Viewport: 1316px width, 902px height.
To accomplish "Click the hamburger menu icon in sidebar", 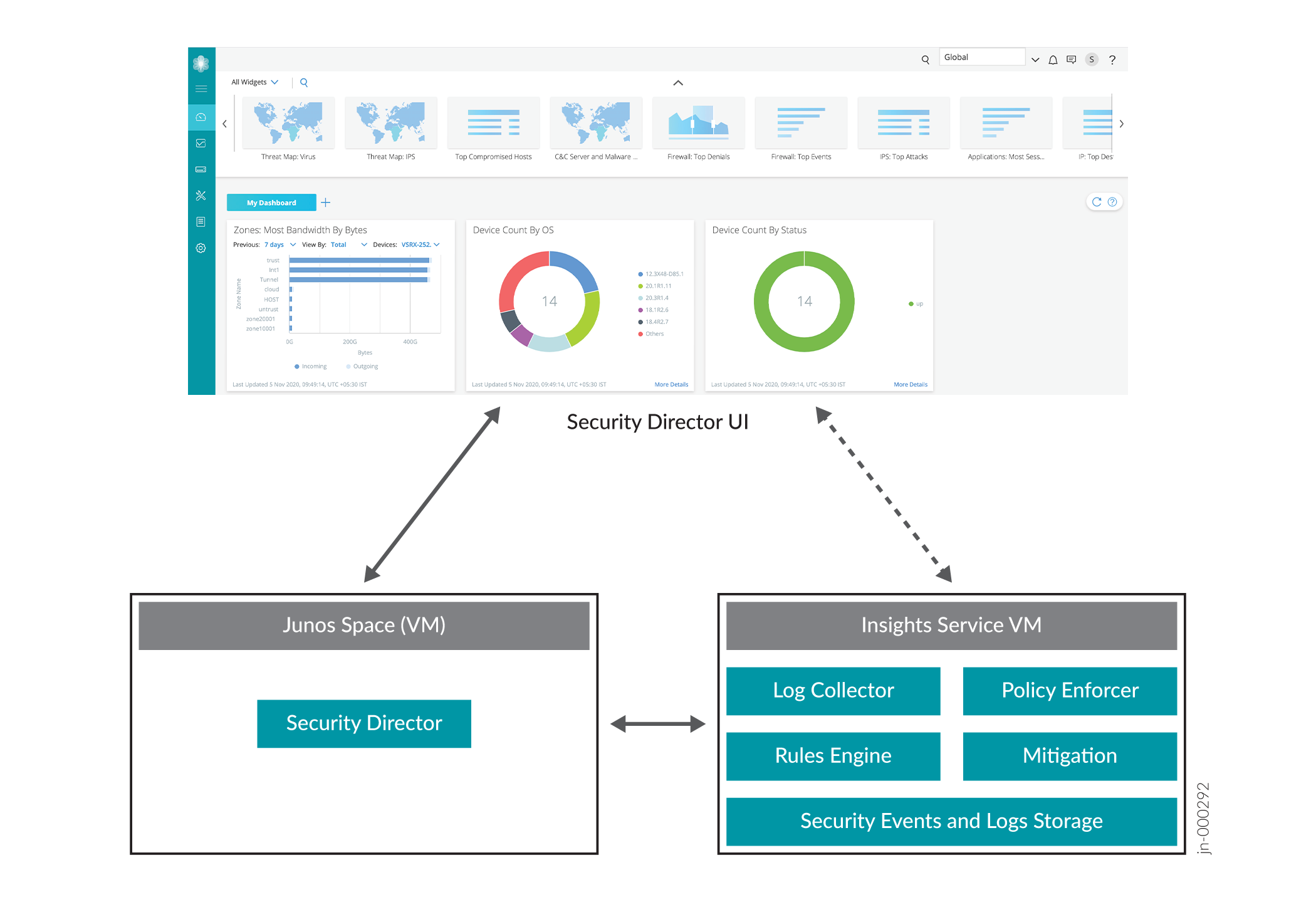I will 201,88.
